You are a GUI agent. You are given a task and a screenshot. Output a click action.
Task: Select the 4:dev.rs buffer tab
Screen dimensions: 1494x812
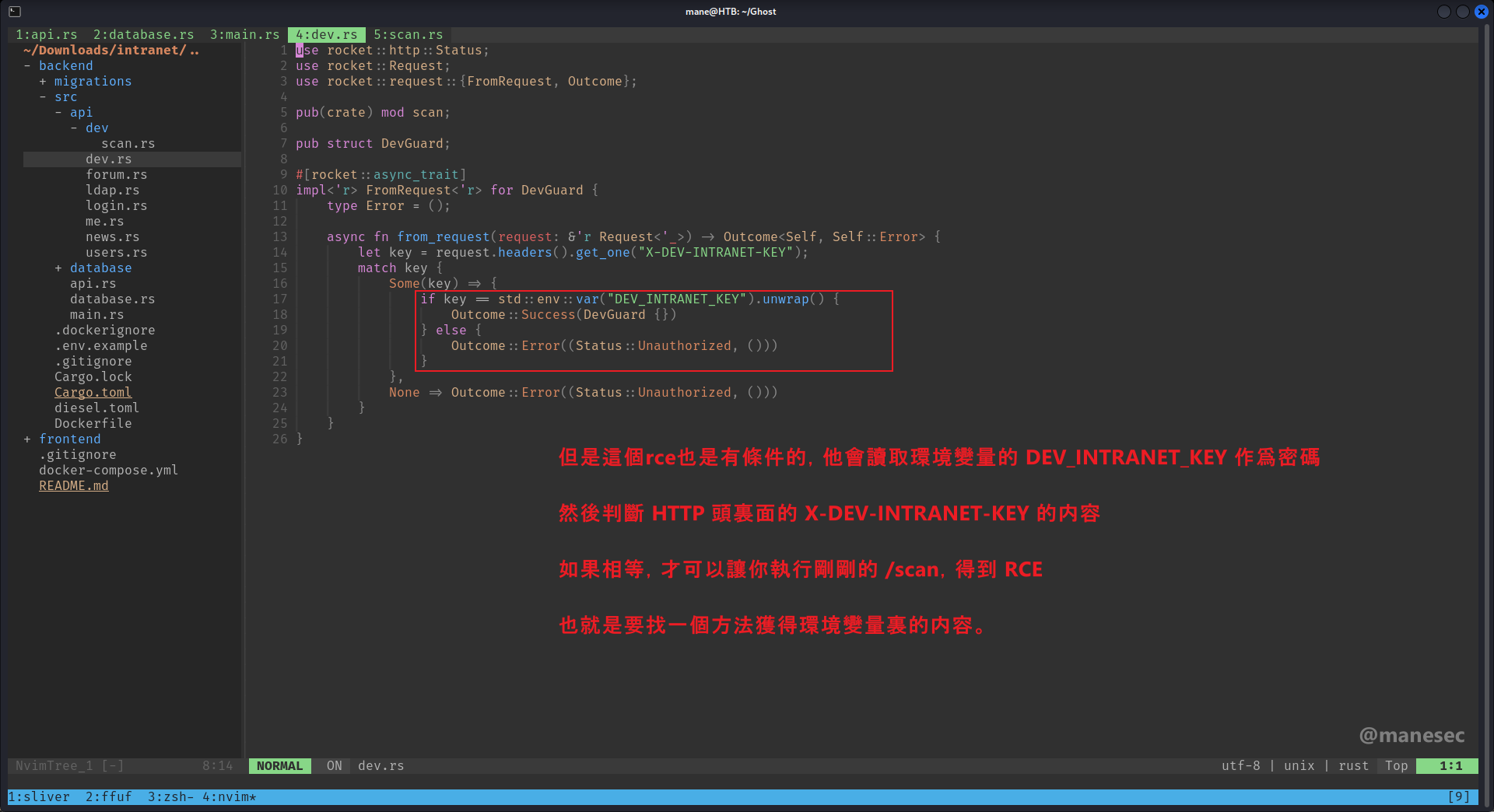pyautogui.click(x=326, y=35)
